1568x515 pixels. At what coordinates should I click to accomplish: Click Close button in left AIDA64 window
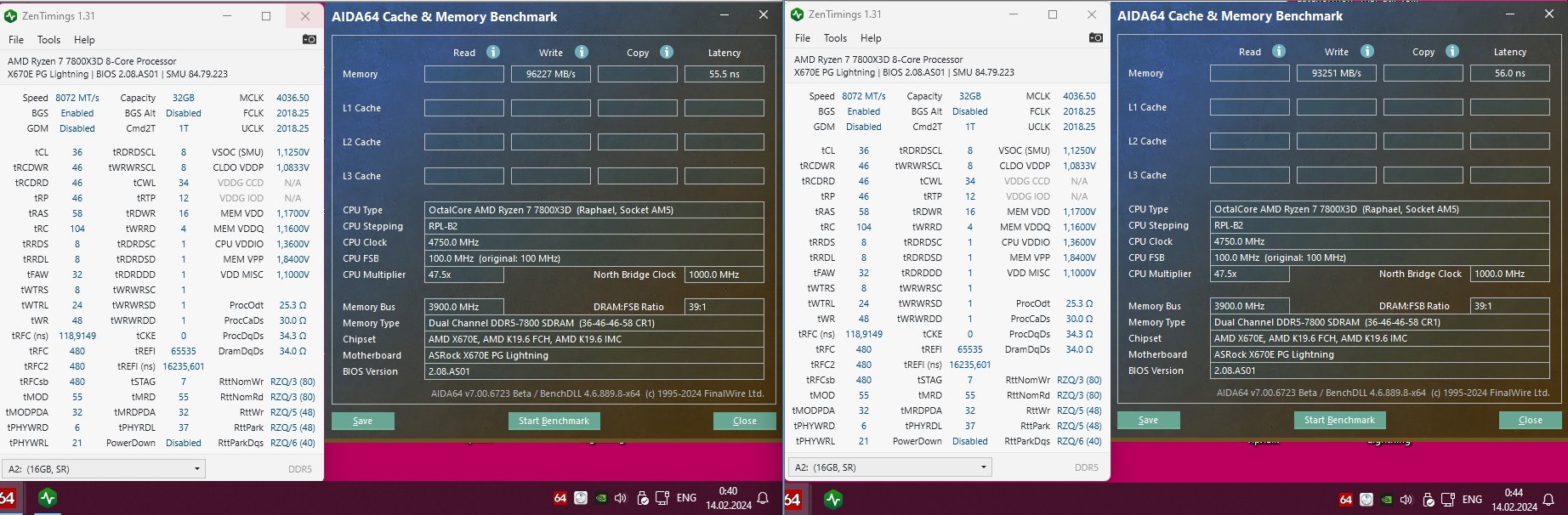[745, 421]
